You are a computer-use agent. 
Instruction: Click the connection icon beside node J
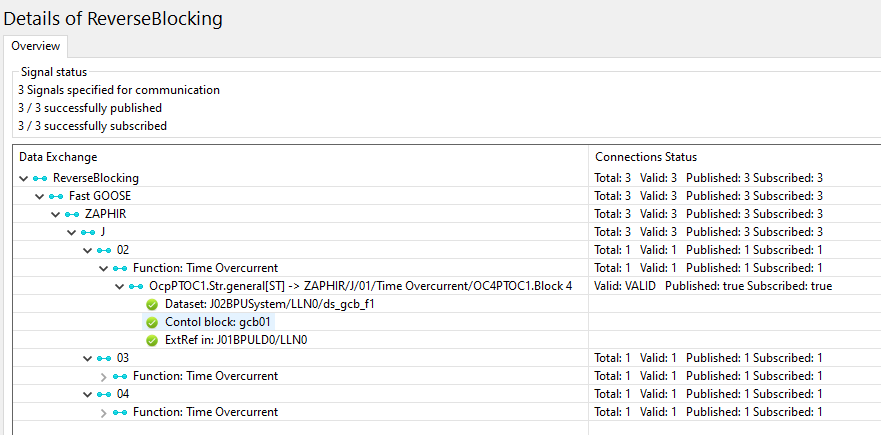[x=88, y=232]
